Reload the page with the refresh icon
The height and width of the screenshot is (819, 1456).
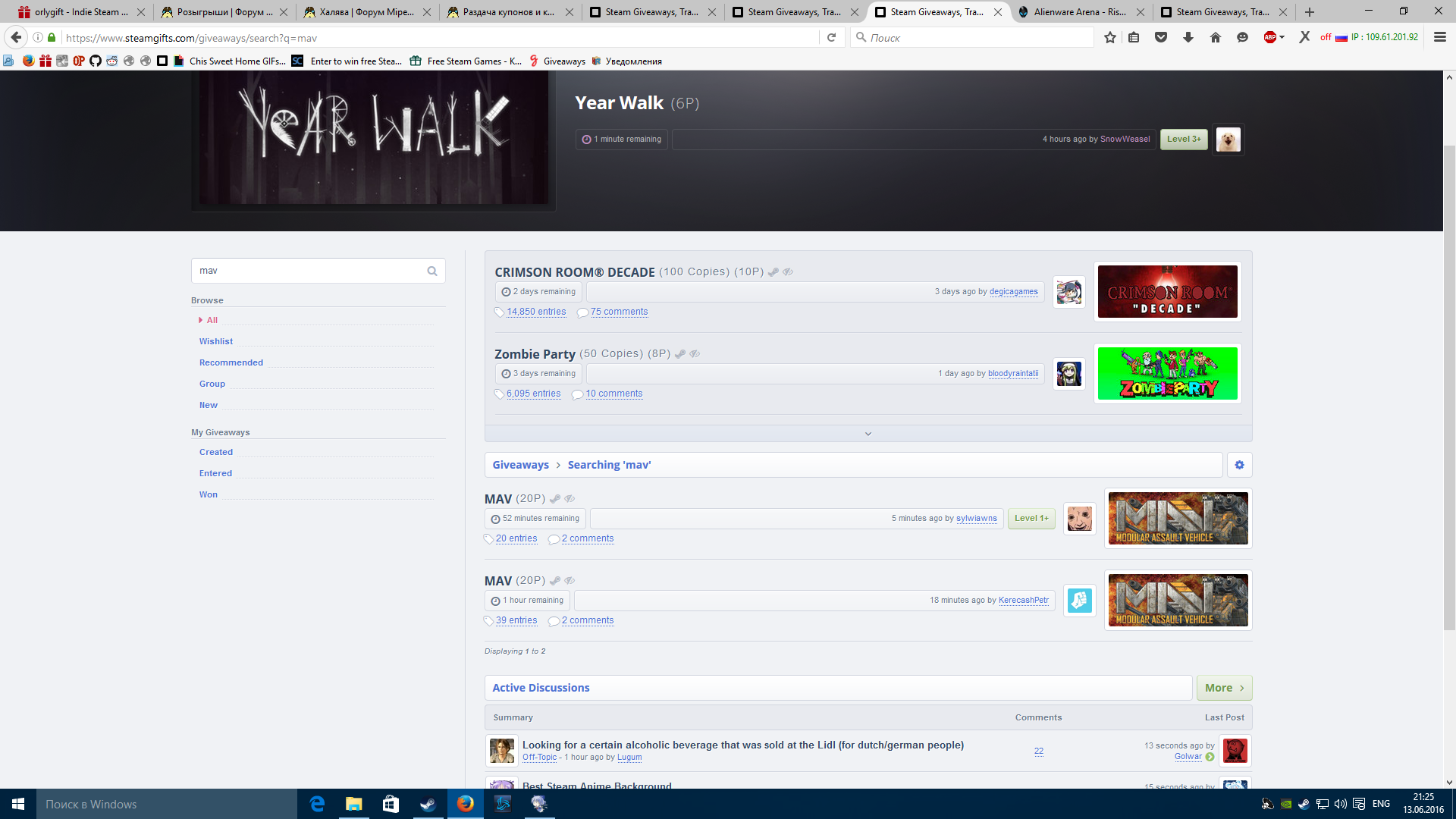tap(831, 37)
